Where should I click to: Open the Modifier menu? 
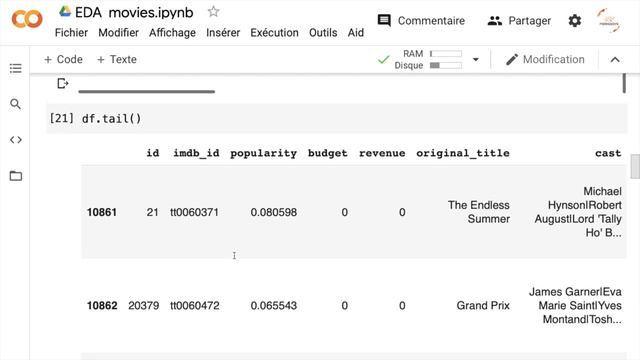pyautogui.click(x=118, y=33)
